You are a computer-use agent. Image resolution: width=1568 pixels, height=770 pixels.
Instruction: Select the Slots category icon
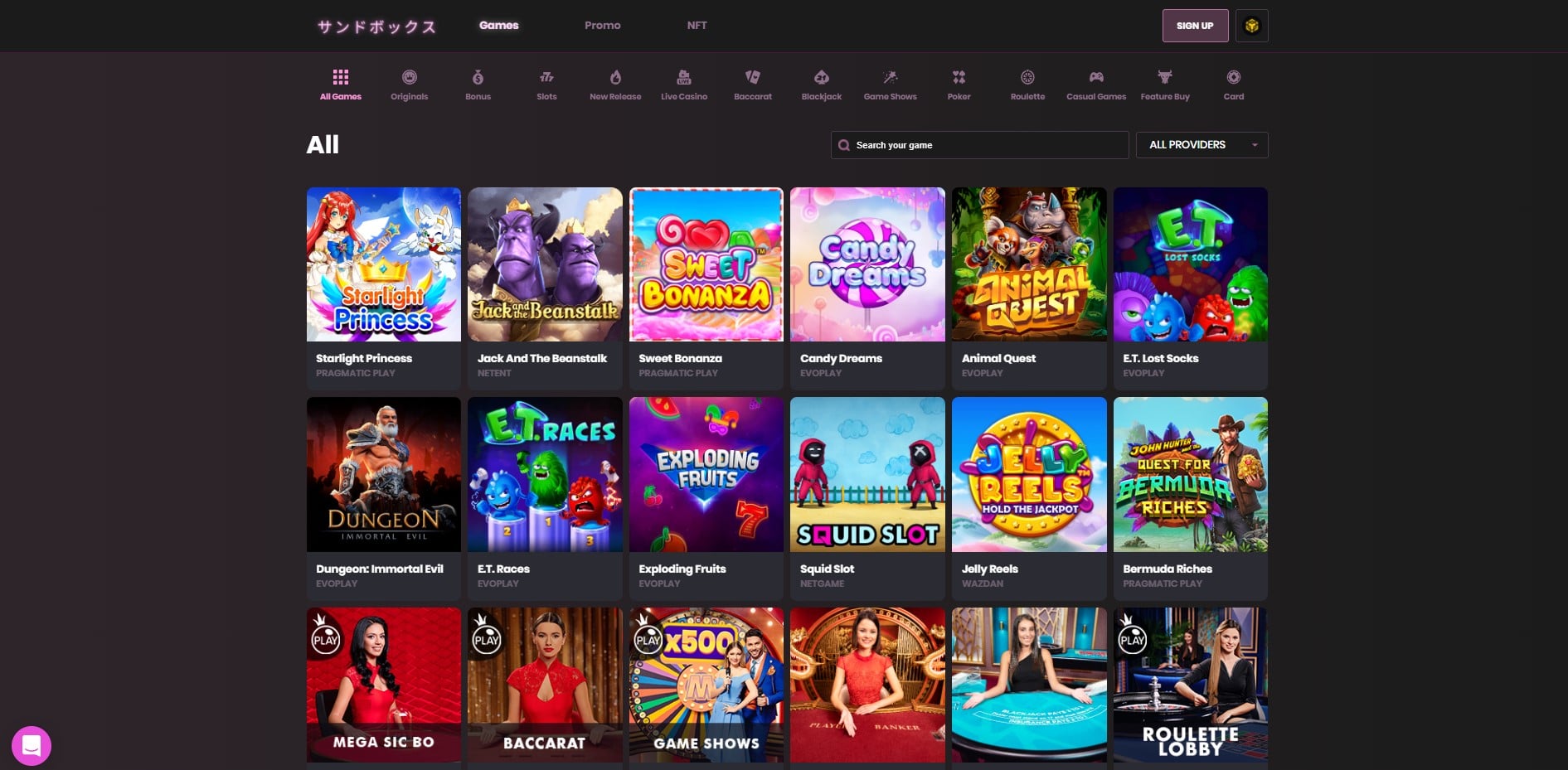point(546,77)
